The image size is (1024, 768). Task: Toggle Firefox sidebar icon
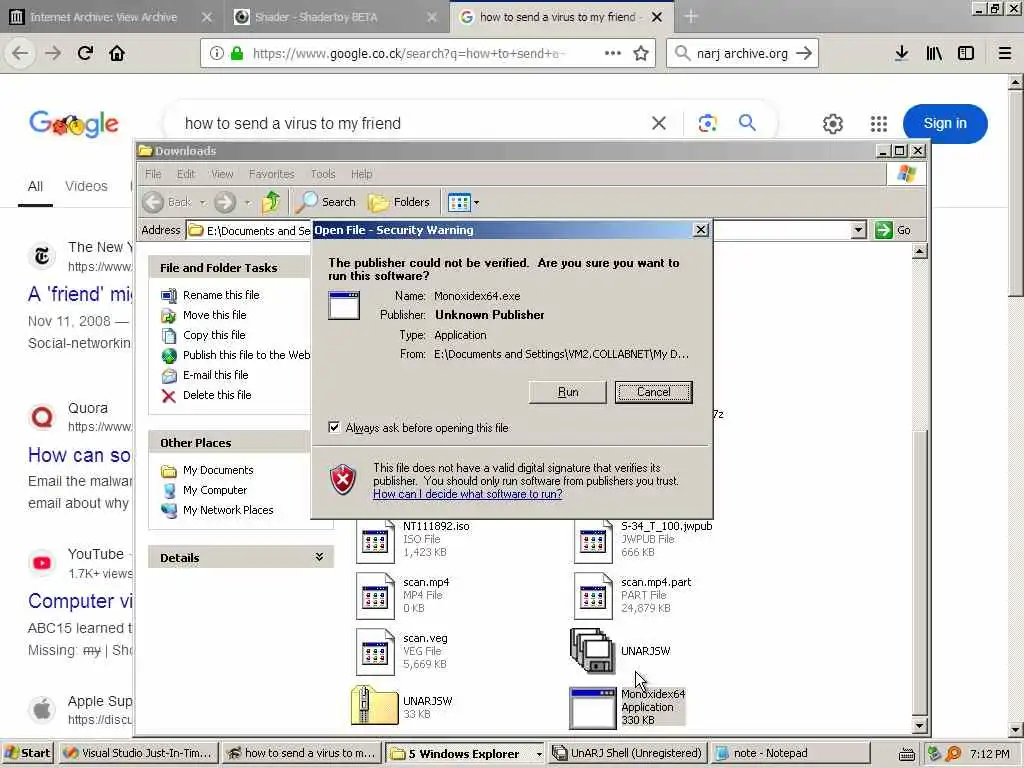pos(966,54)
